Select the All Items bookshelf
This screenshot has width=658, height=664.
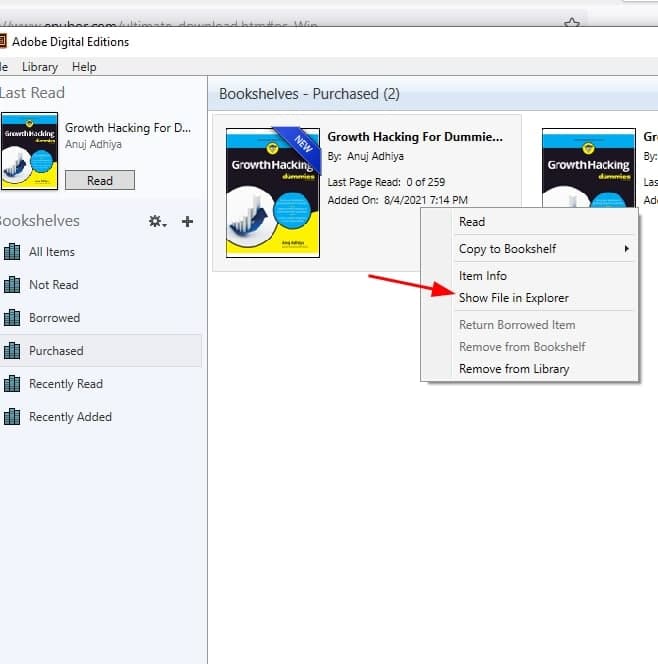pos(100,252)
